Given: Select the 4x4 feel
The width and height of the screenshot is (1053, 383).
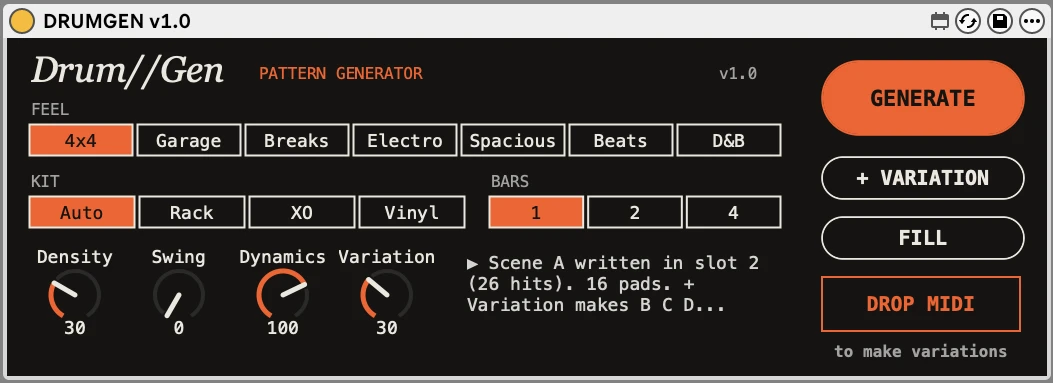Looking at the screenshot, I should point(81,140).
